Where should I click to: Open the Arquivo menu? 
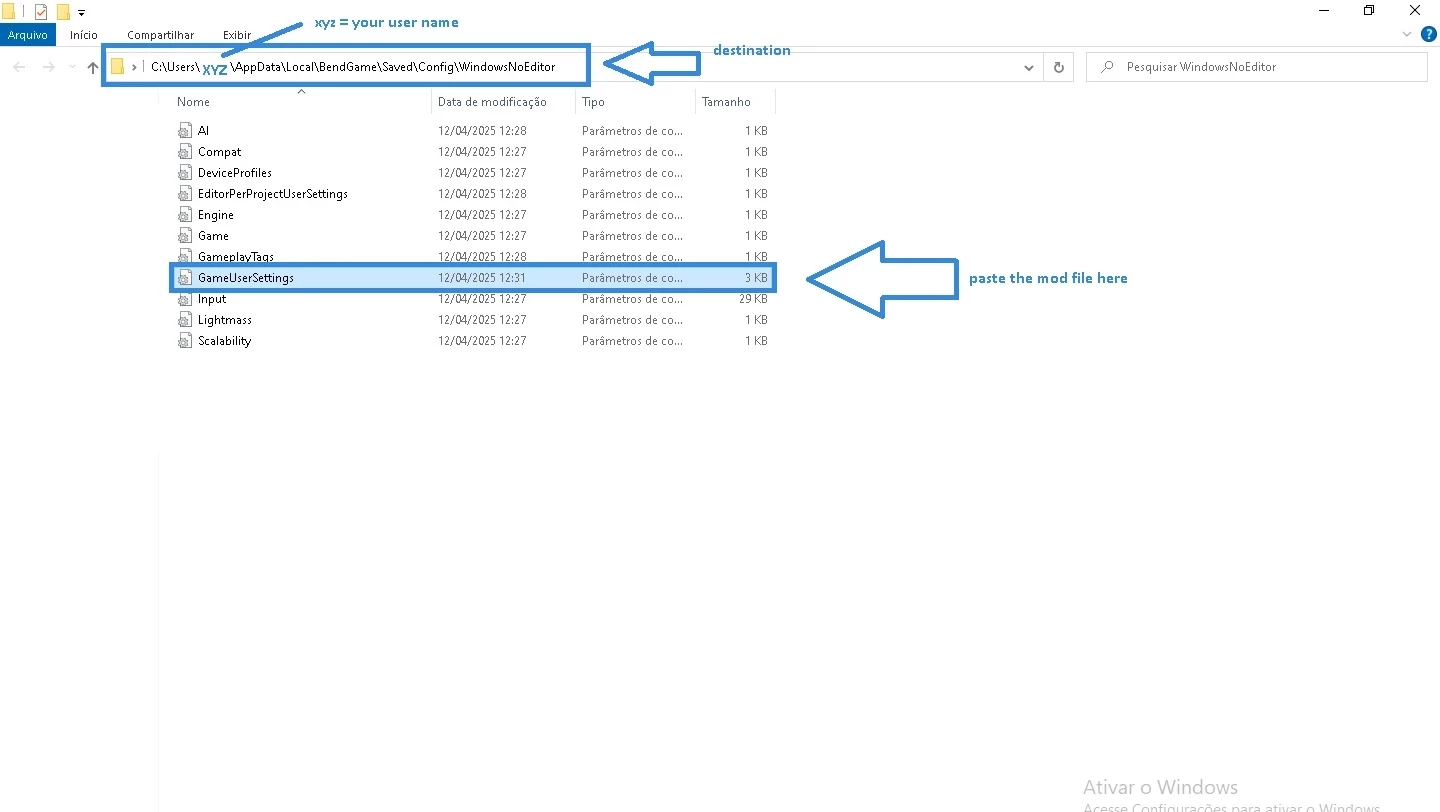tap(28, 35)
